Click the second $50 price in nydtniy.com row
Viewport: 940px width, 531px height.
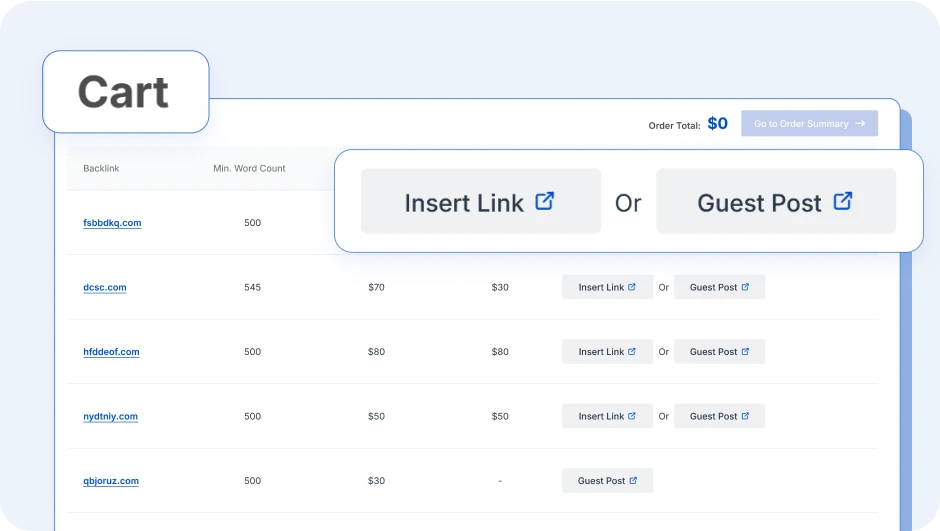pyautogui.click(x=500, y=416)
